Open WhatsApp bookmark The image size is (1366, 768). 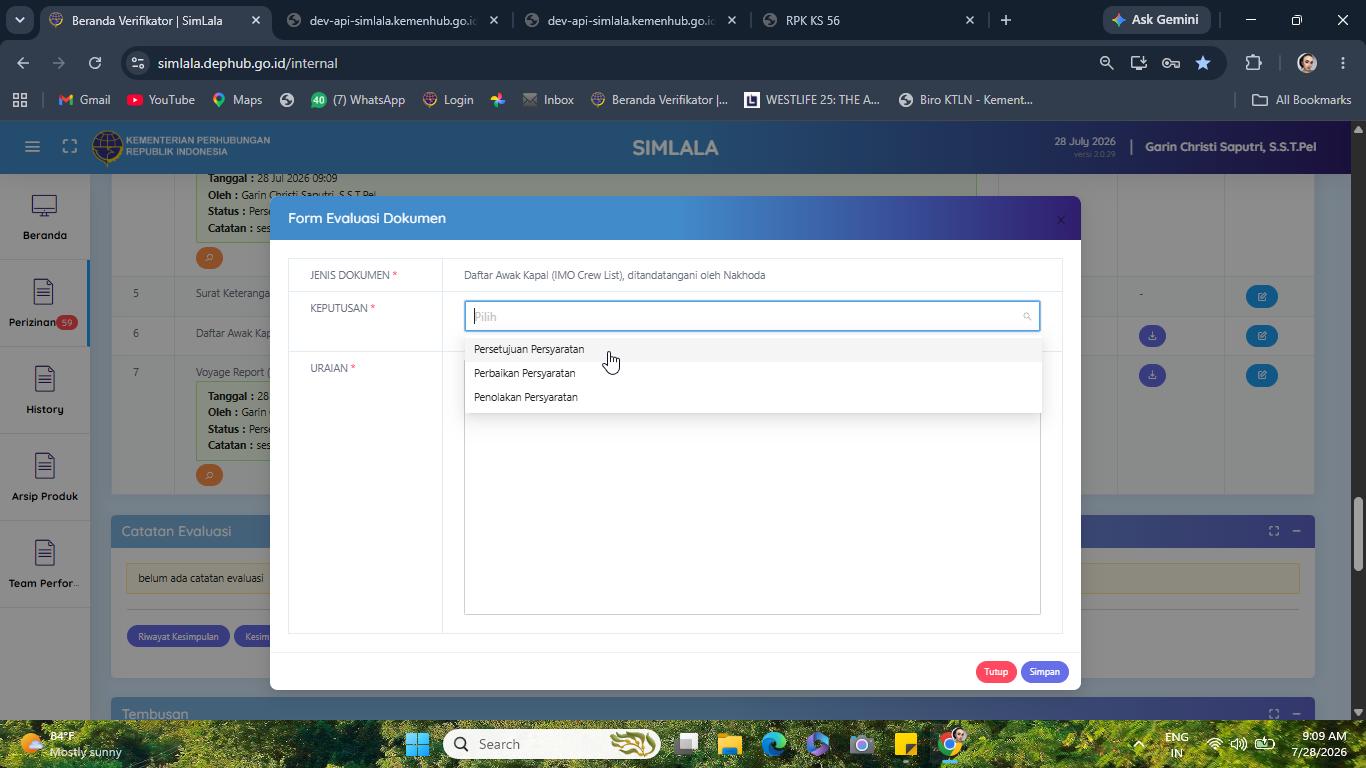coord(358,100)
